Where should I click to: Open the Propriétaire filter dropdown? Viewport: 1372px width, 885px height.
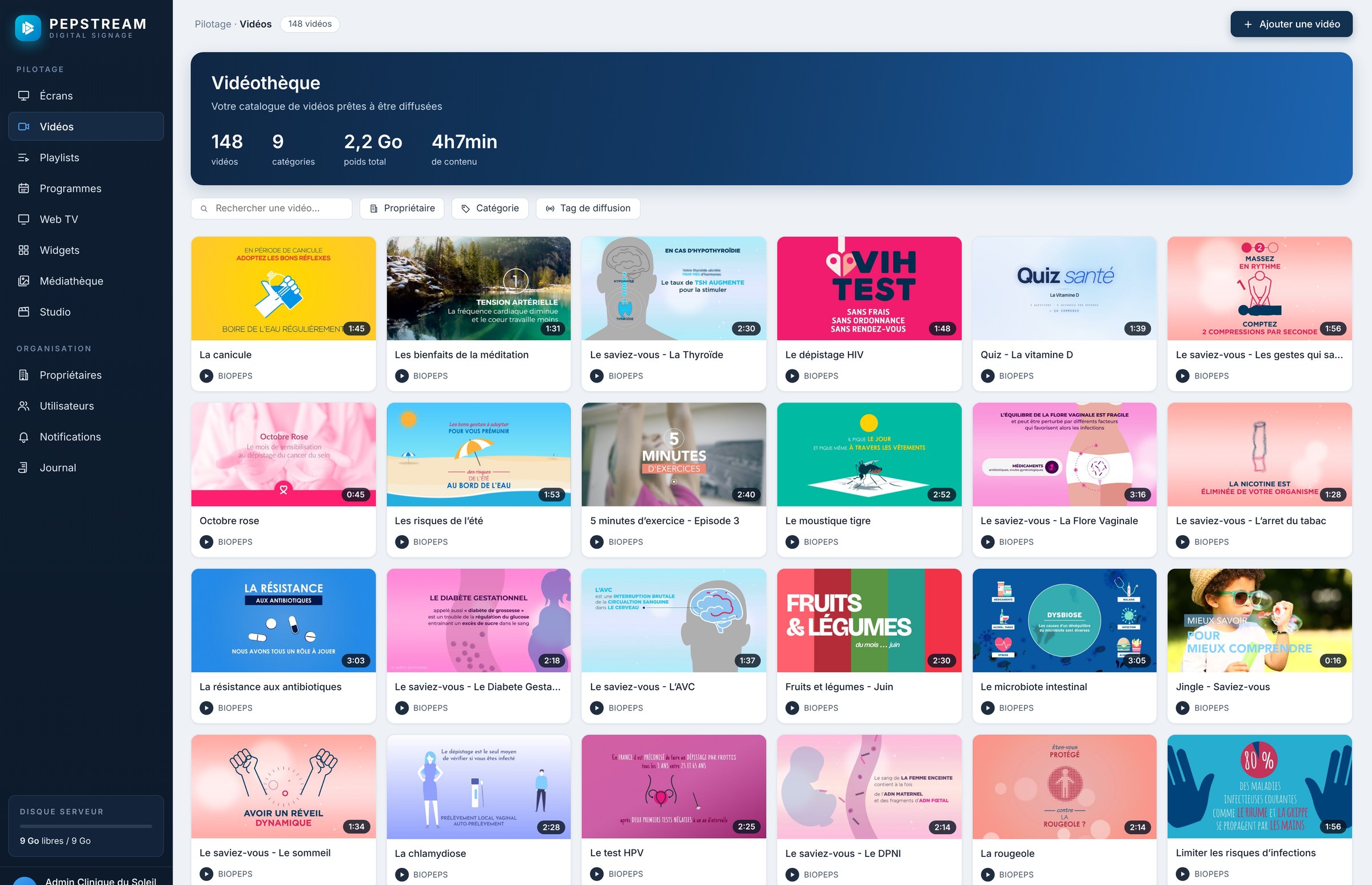pyautogui.click(x=402, y=209)
